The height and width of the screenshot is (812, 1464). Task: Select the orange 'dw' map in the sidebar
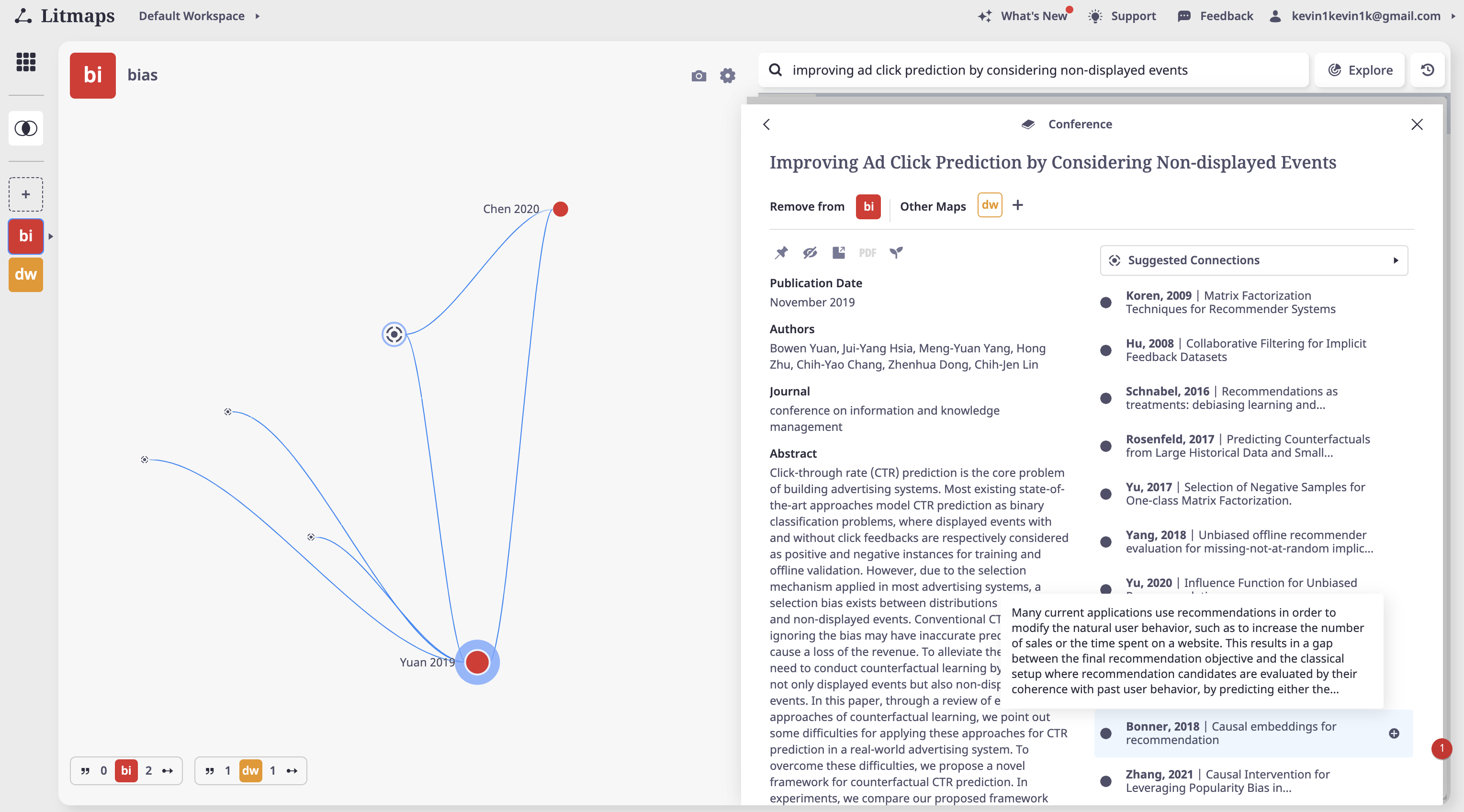coord(25,274)
